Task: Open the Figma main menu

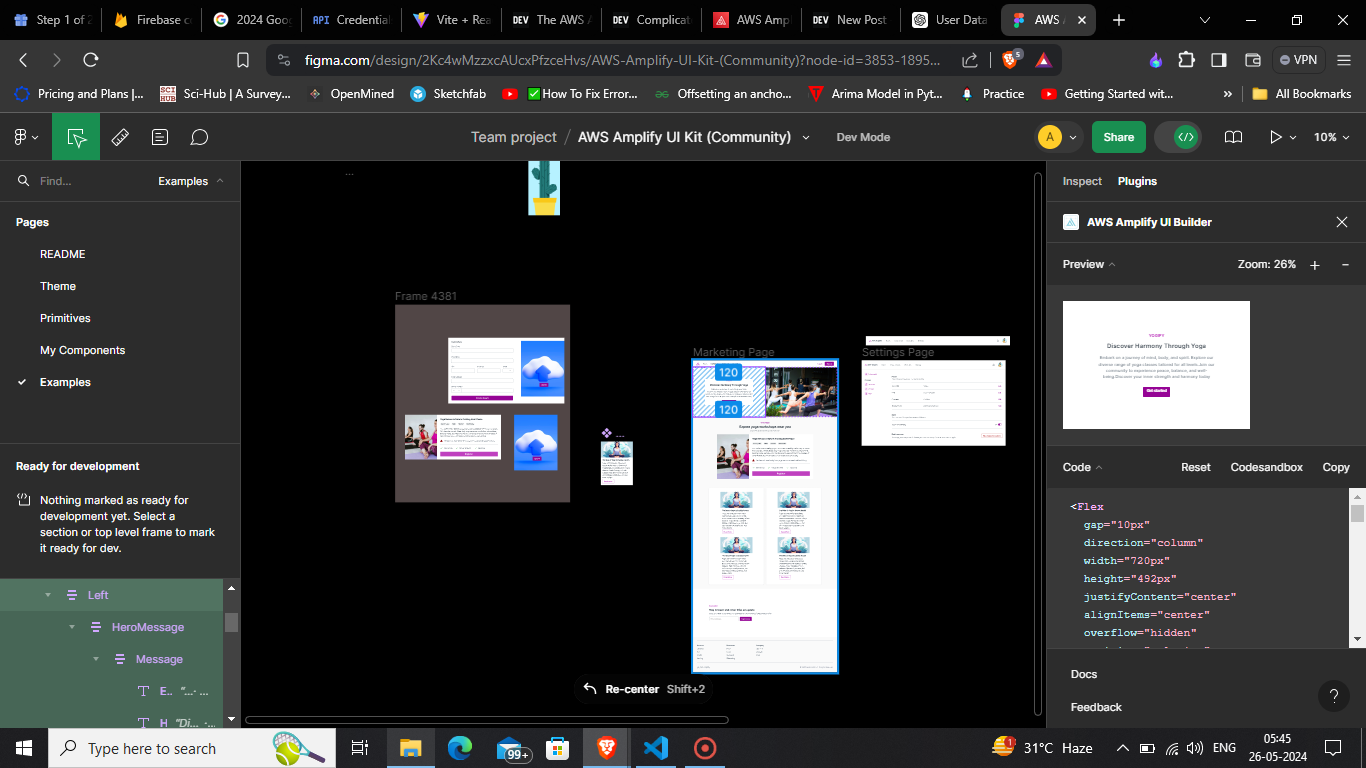Action: (x=25, y=137)
